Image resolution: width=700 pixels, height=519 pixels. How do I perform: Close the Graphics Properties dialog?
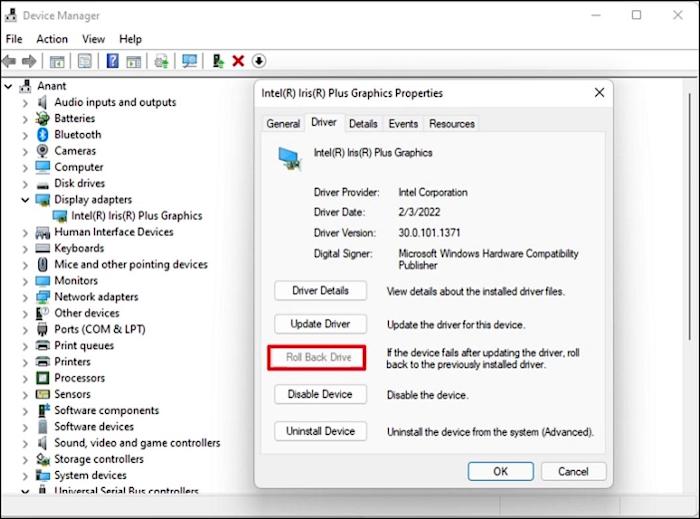tap(599, 93)
